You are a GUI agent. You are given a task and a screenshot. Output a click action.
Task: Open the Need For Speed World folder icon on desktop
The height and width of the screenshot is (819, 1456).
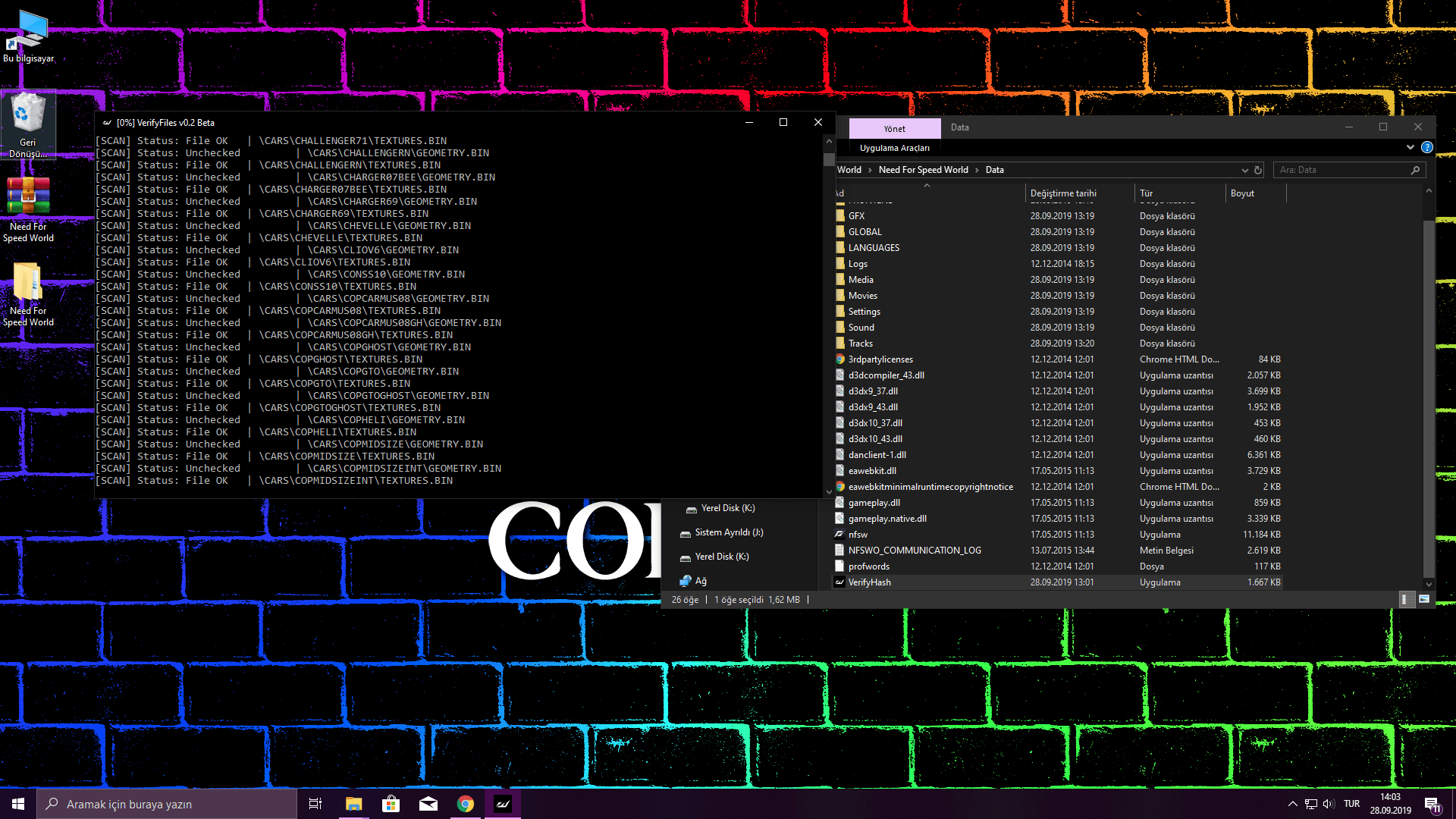(28, 294)
